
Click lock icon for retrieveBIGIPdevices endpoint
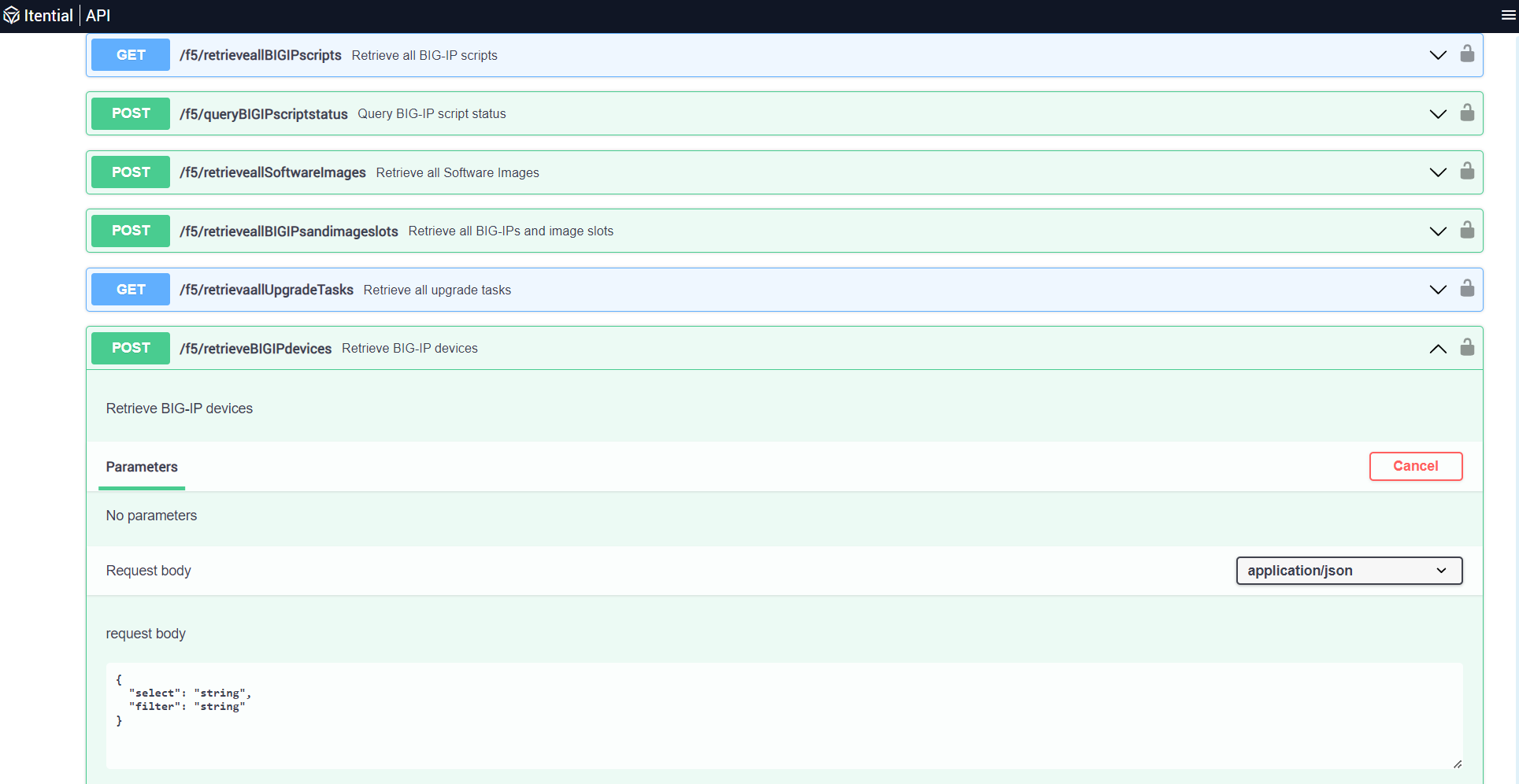point(1466,348)
